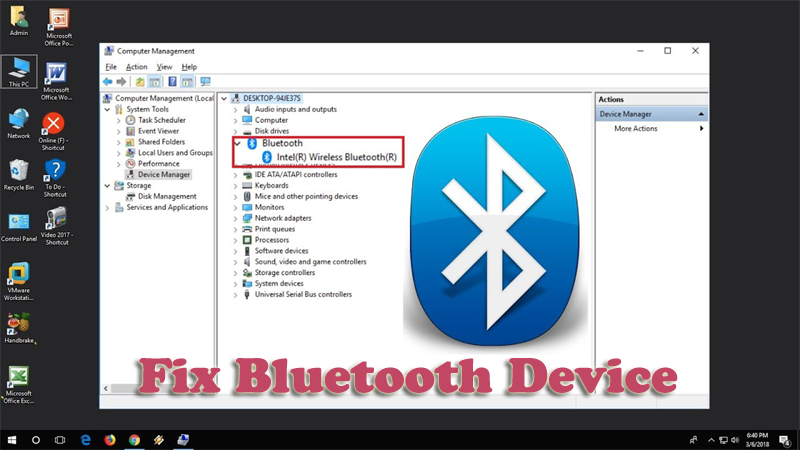
Task: Click Cortana search circle on taskbar
Action: tap(36, 440)
